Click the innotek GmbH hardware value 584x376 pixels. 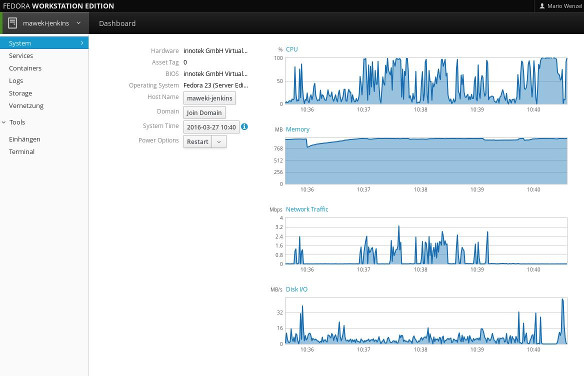pos(215,51)
